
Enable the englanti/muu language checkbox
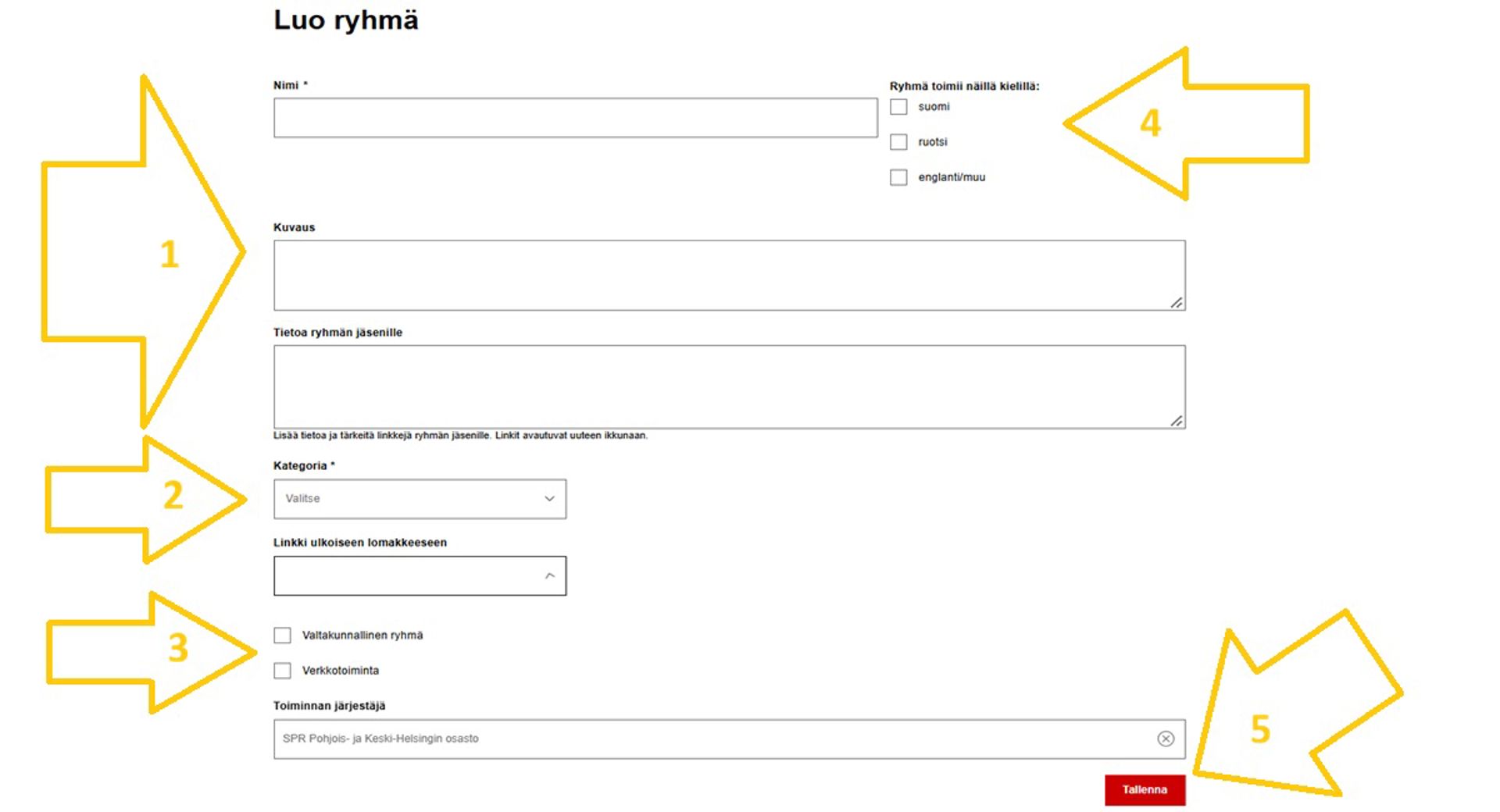click(x=898, y=177)
